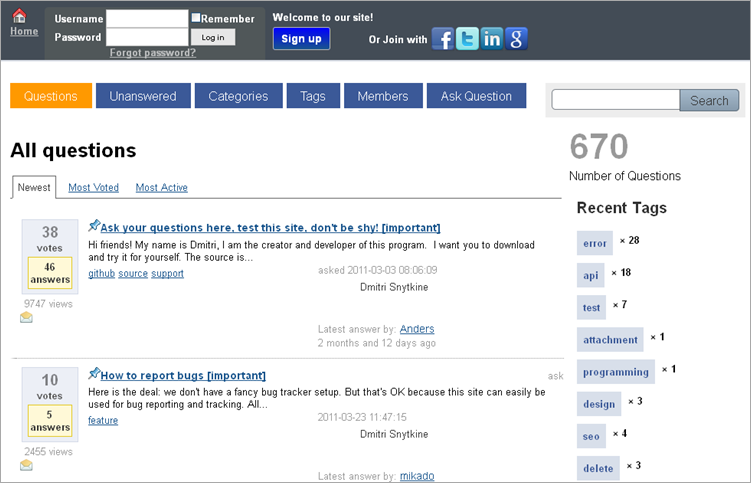Select the test recent tag

592,307
